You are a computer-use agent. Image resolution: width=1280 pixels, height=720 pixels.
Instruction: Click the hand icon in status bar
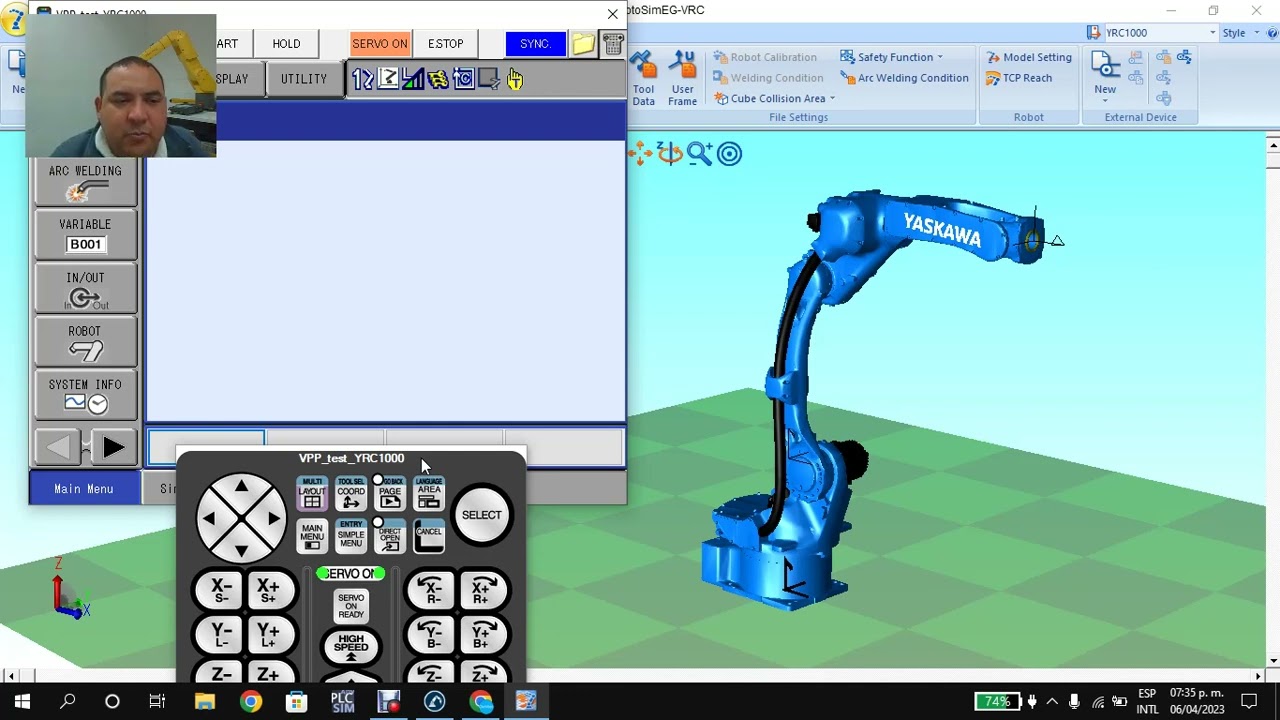click(x=515, y=79)
